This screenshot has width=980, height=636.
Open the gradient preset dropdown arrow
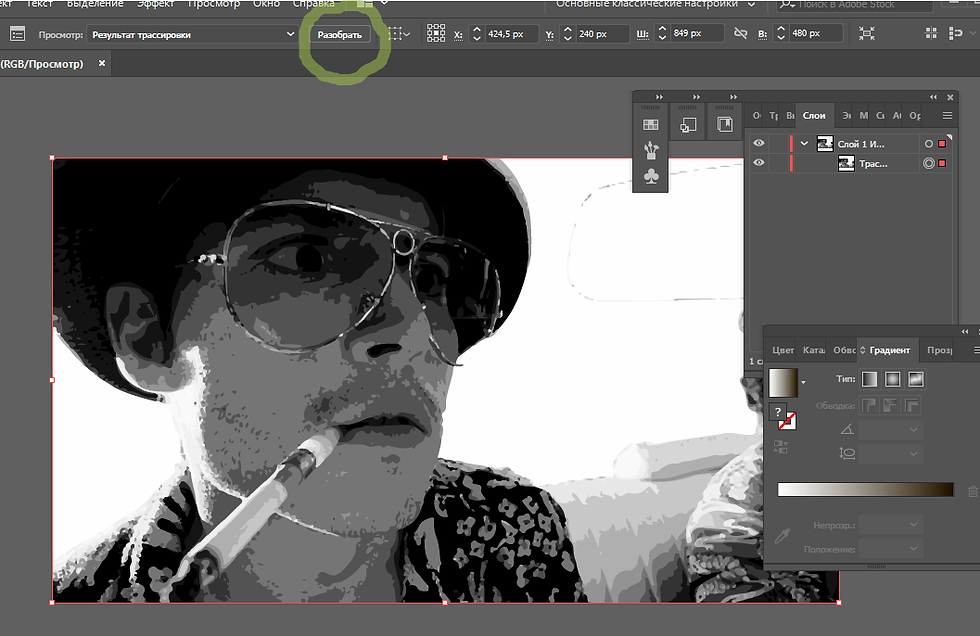[x=803, y=382]
